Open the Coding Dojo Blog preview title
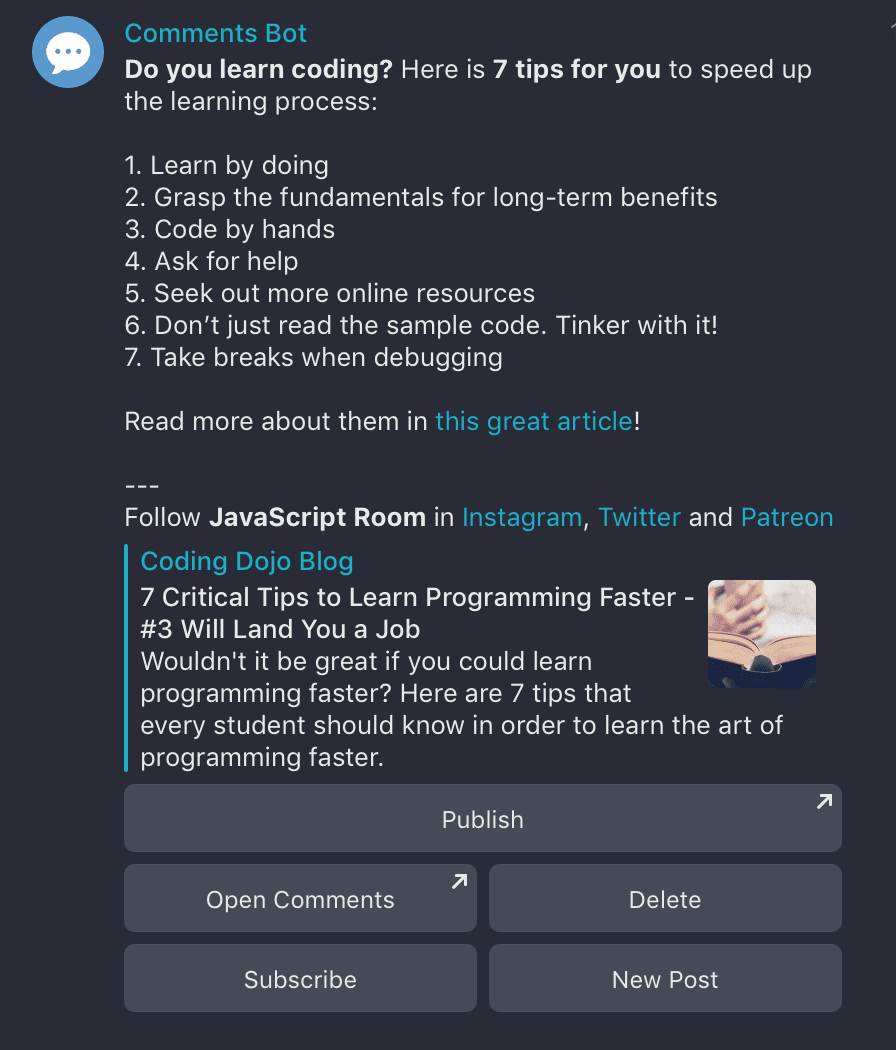The height and width of the screenshot is (1050, 896). 247,561
